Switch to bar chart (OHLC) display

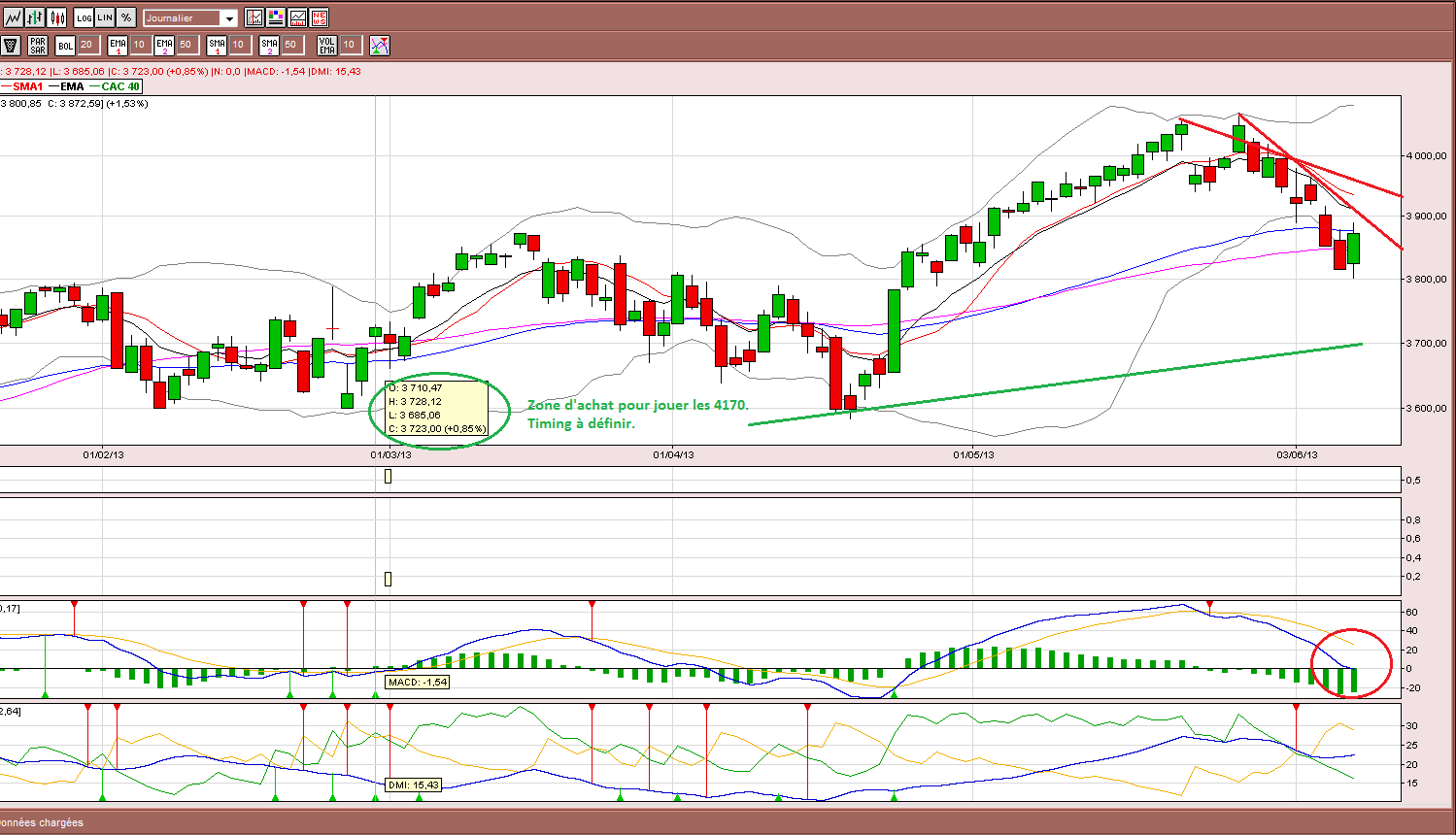pyautogui.click(x=35, y=17)
